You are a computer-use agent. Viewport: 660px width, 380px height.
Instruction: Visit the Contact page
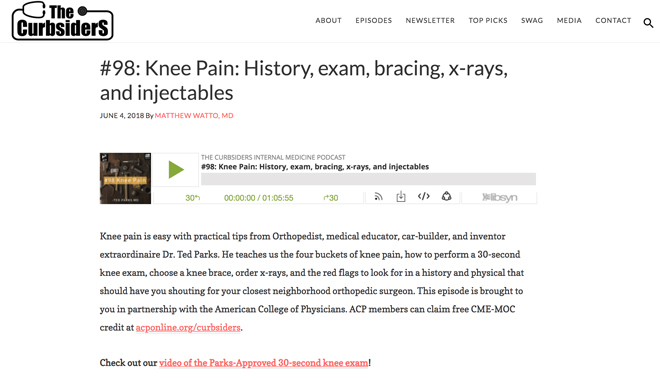613,20
